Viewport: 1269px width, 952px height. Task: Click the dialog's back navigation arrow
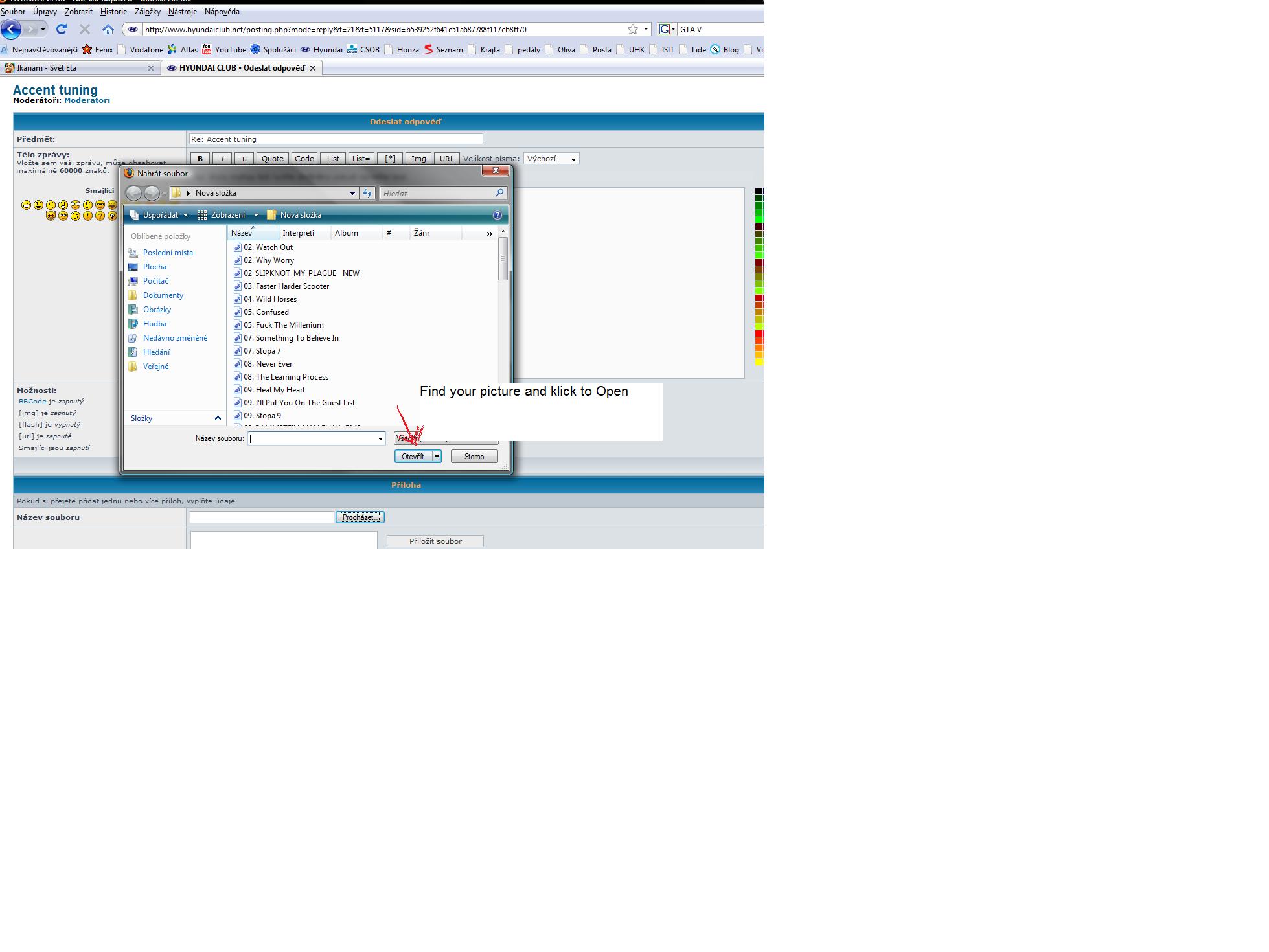click(133, 193)
